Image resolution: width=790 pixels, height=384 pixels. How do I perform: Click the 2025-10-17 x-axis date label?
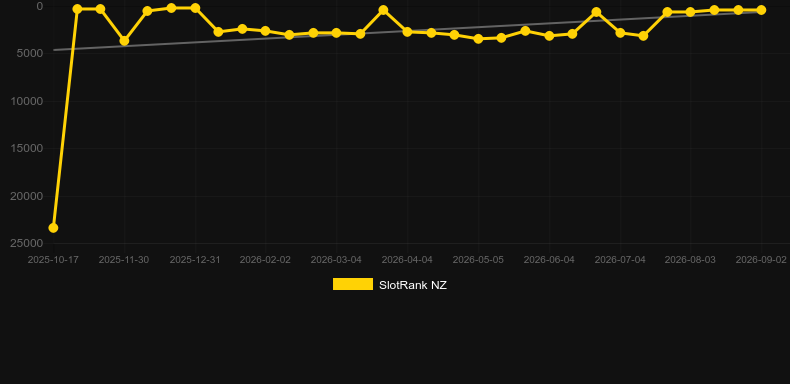(53, 260)
